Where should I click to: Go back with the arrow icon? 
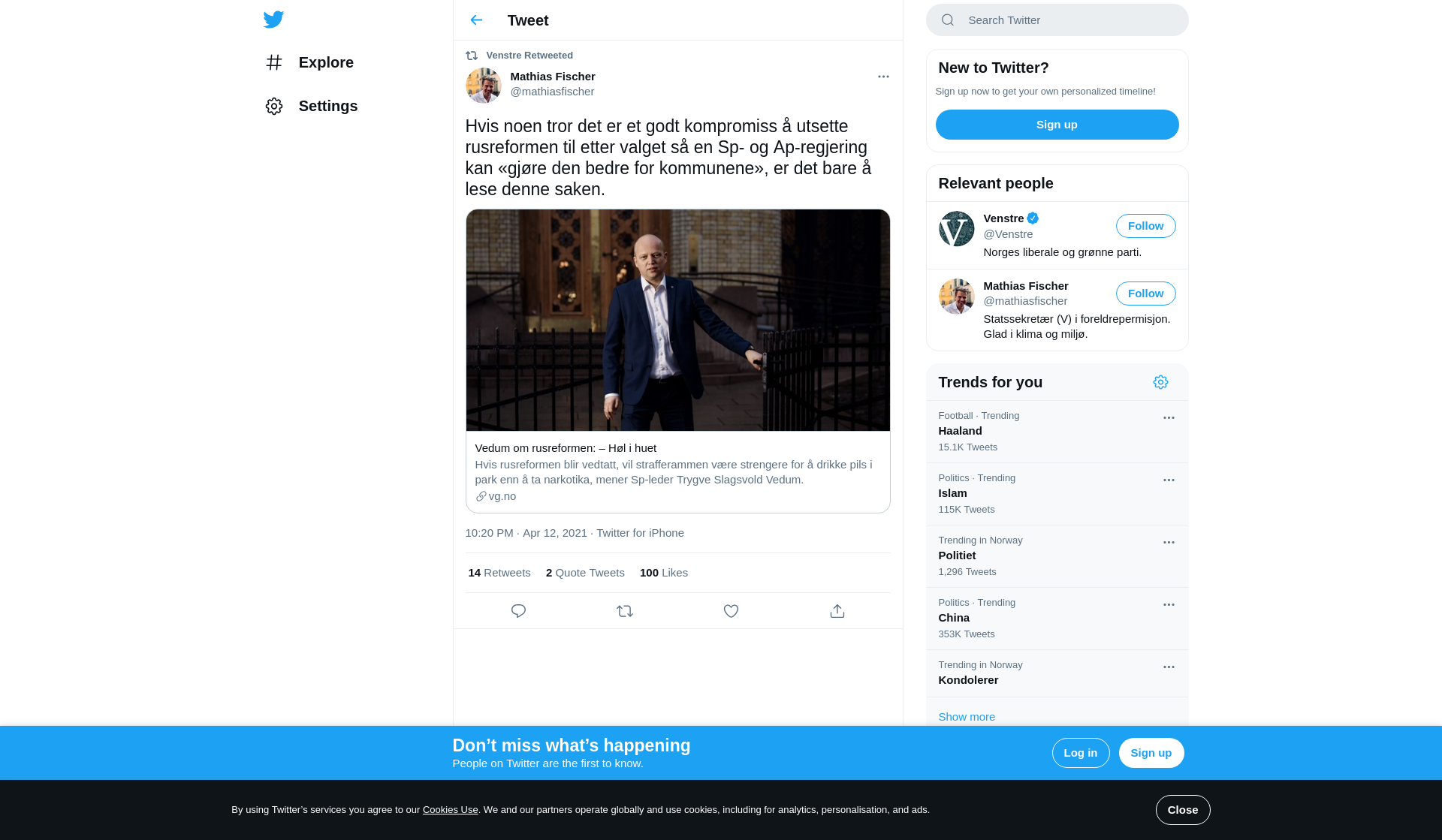pyautogui.click(x=476, y=20)
